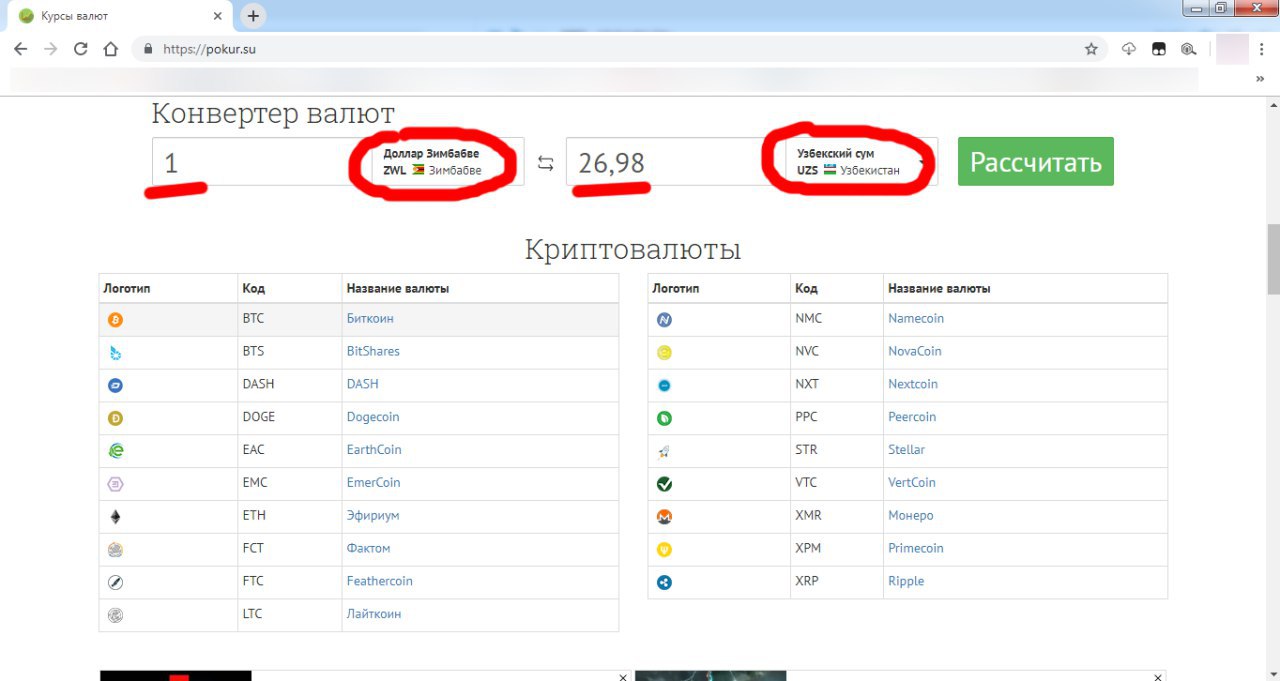1280x681 pixels.
Task: Click the BitShares logo icon
Action: tap(115, 353)
